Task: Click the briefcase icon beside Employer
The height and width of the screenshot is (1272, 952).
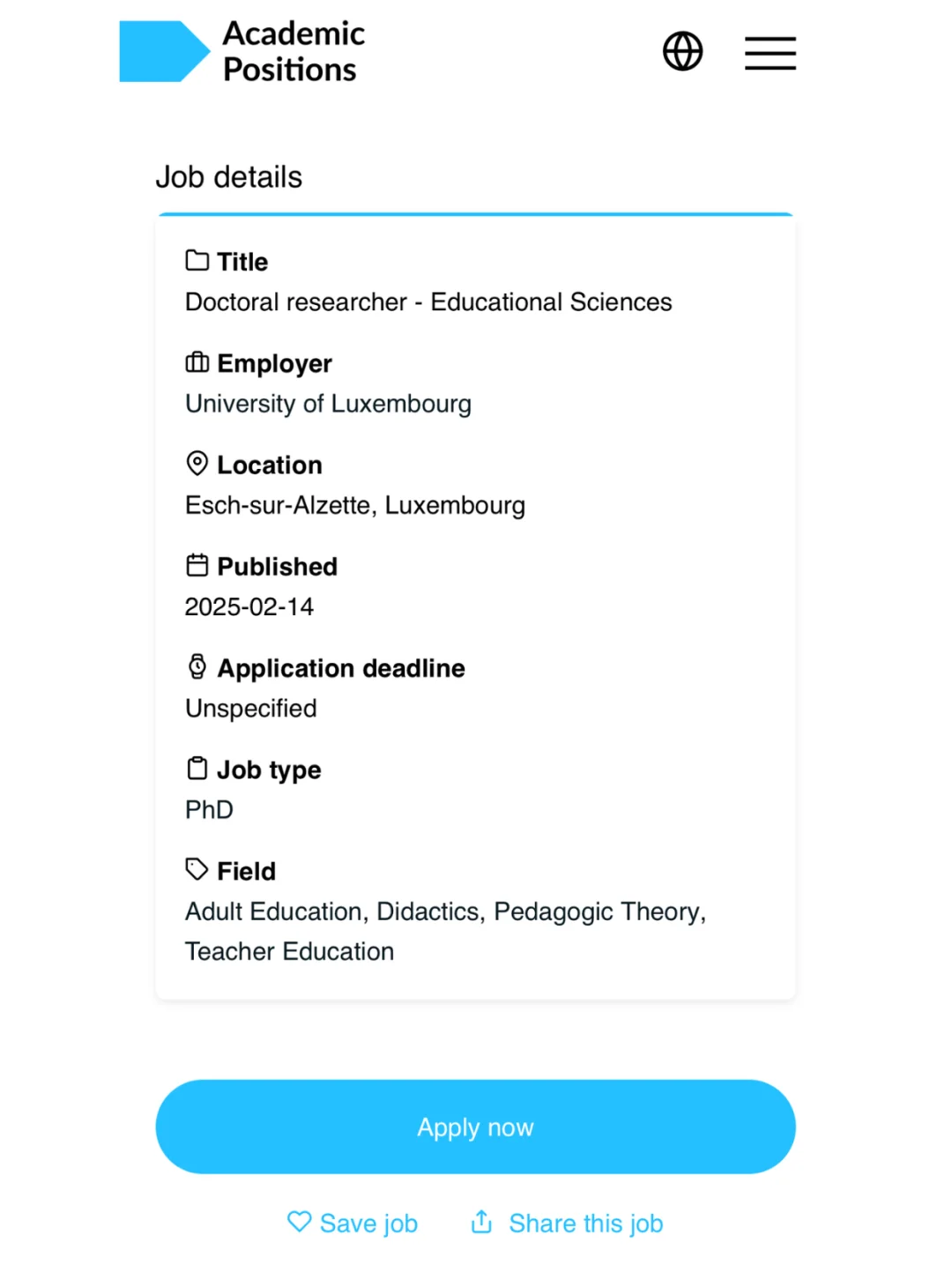Action: tap(197, 362)
